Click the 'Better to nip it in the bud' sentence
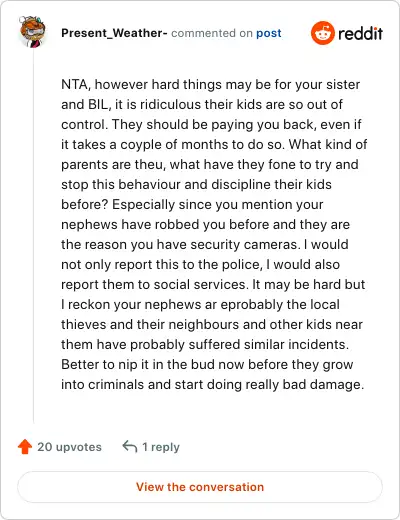The image size is (400, 520). 213,375
